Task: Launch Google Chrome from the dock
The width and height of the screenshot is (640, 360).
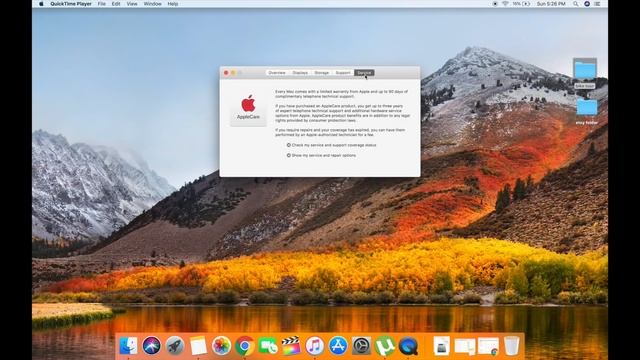Action: pyautogui.click(x=244, y=346)
